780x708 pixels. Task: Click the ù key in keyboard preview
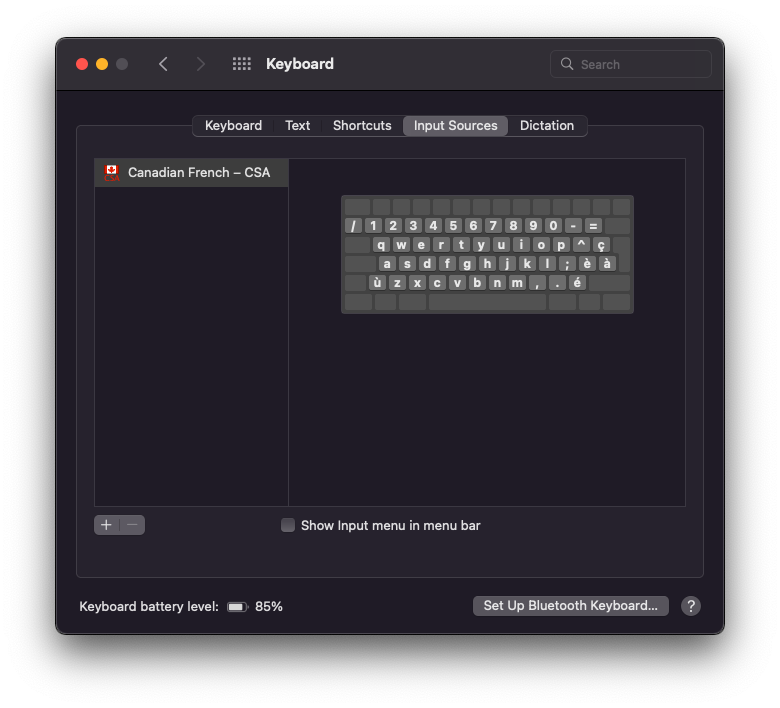pyautogui.click(x=377, y=283)
